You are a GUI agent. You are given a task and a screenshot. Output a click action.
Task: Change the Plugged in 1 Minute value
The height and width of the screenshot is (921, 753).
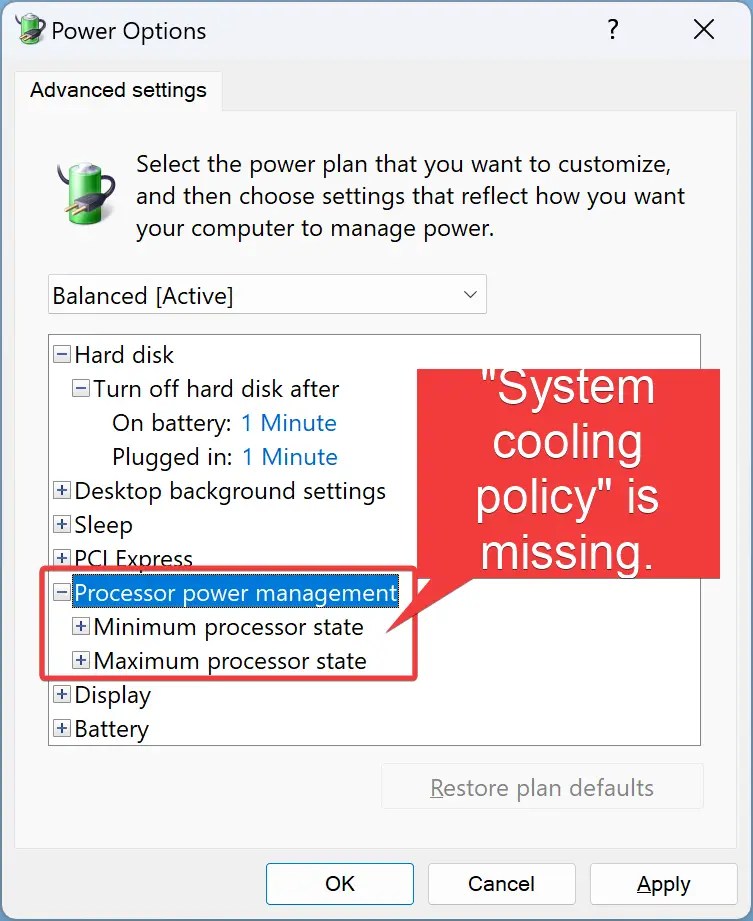tap(289, 457)
